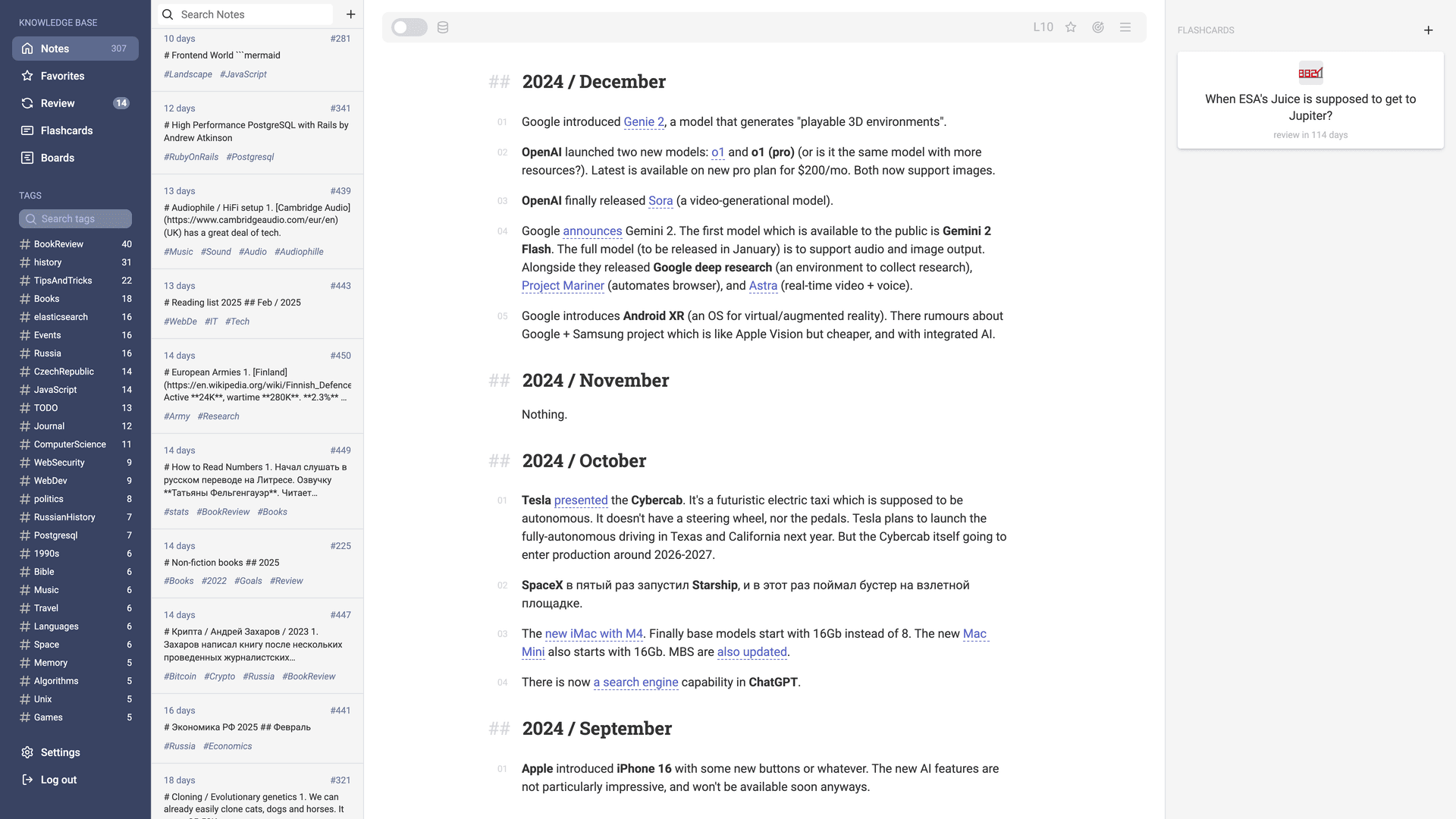Click the L10 level indicator
Image resolution: width=1456 pixels, height=819 pixels.
coord(1043,27)
